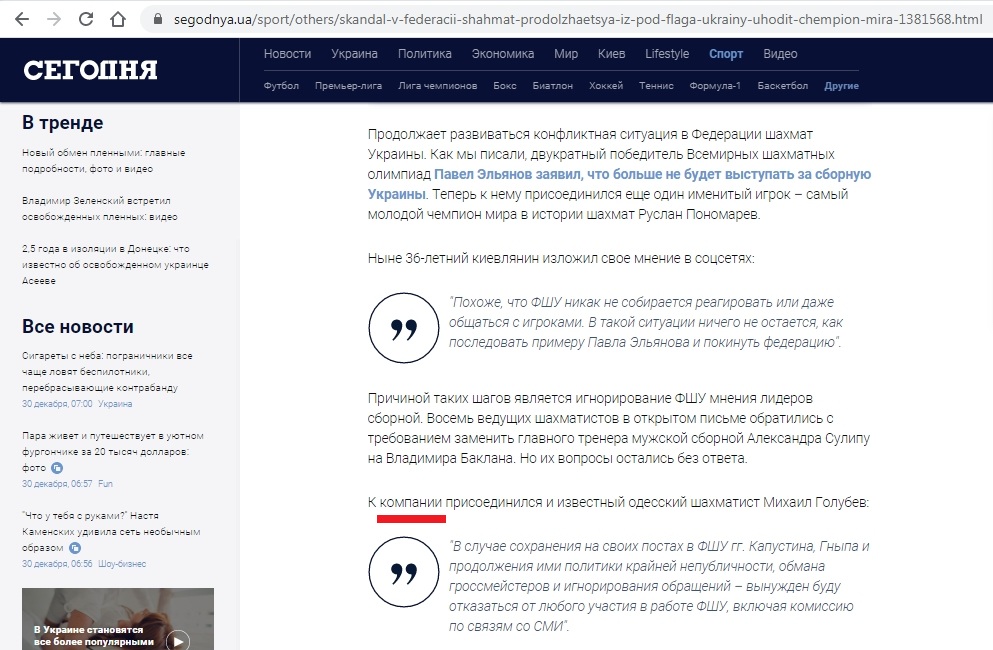Click the В тренде heading

[x=63, y=122]
